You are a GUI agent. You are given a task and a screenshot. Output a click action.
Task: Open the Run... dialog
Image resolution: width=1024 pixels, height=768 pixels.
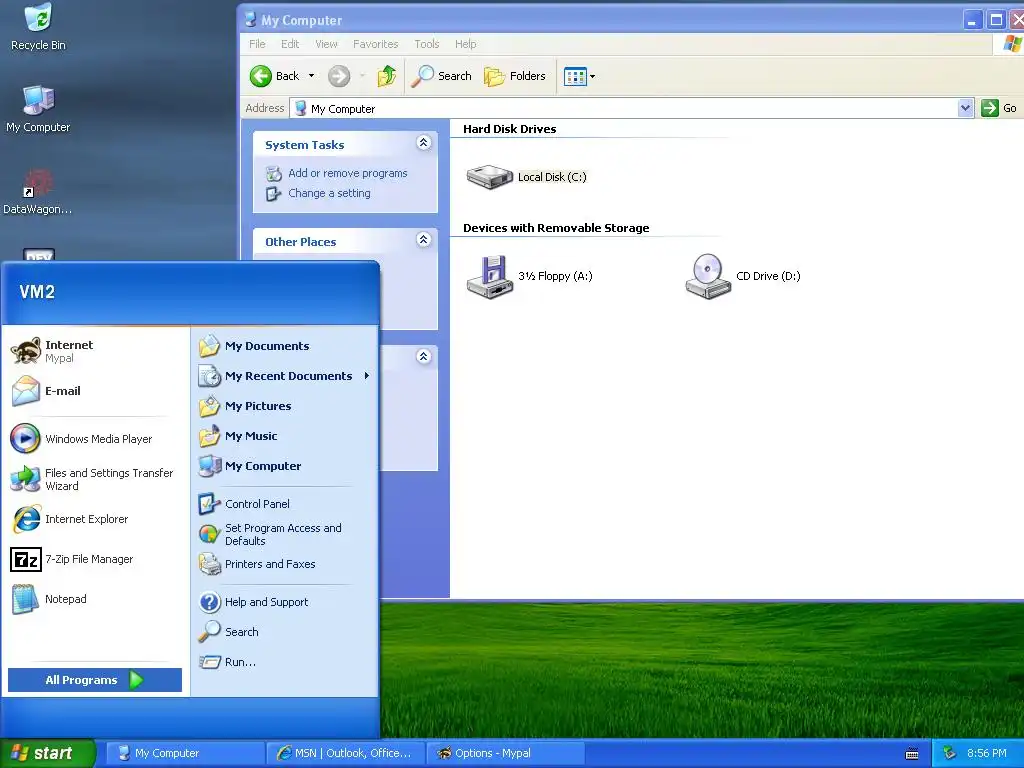coord(285,662)
